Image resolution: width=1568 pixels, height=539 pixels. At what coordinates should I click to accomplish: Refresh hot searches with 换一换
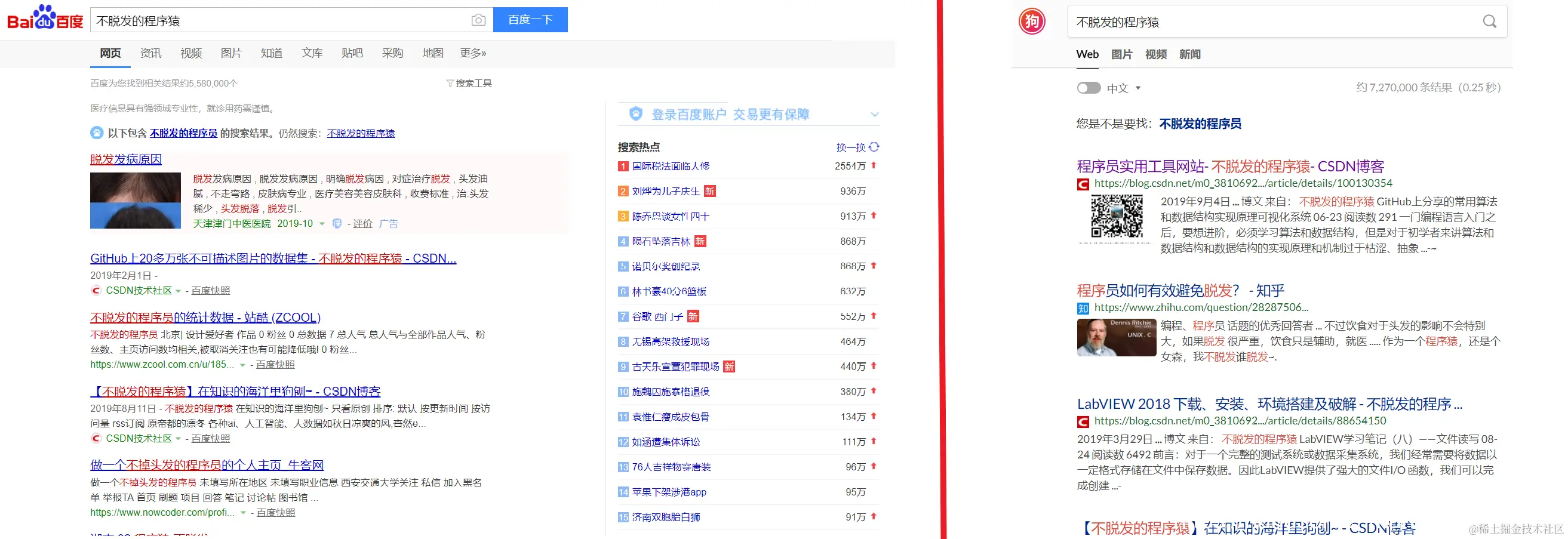857,147
